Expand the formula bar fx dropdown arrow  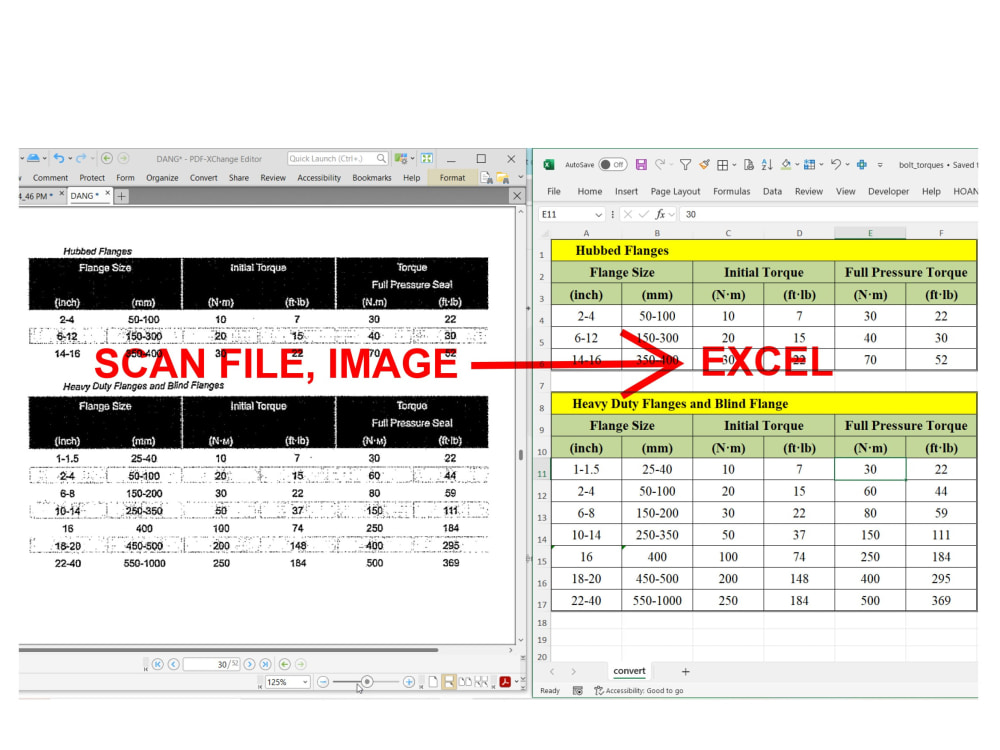tap(672, 215)
